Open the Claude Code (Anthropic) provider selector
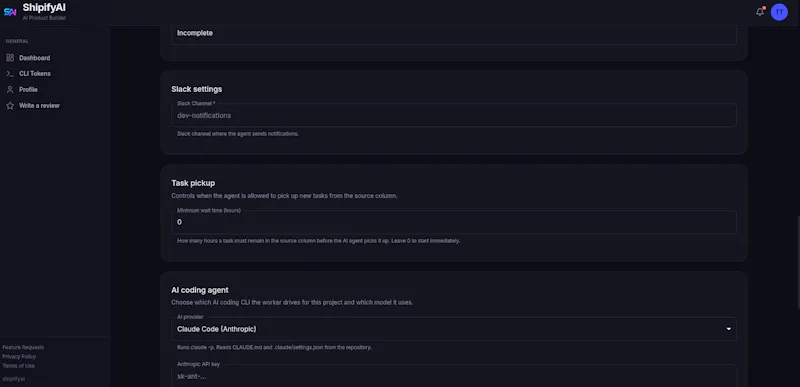The height and width of the screenshot is (387, 800). point(454,329)
